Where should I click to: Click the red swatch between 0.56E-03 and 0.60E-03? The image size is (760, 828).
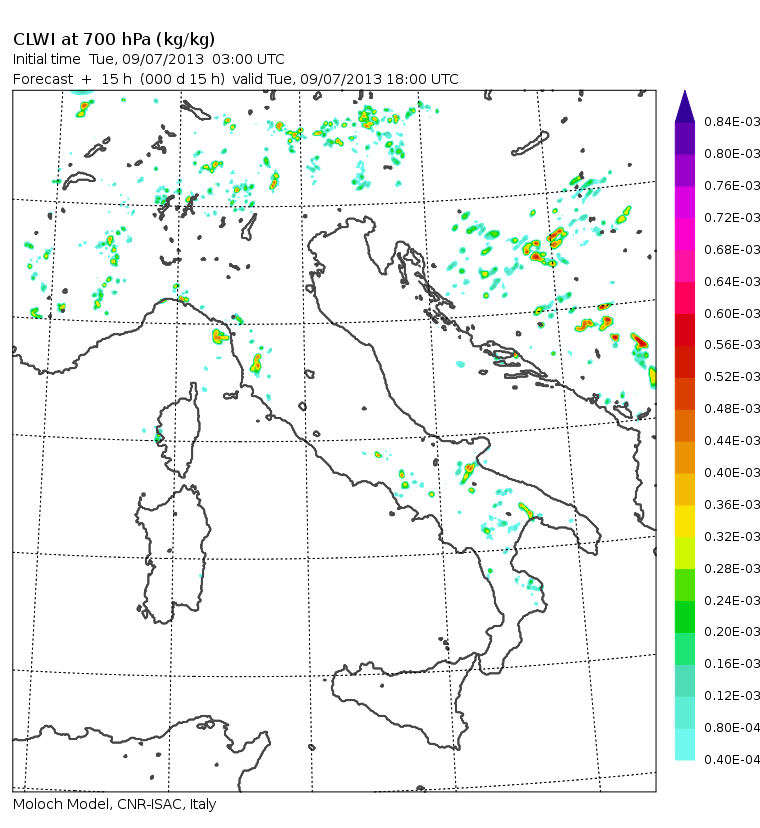pos(684,330)
